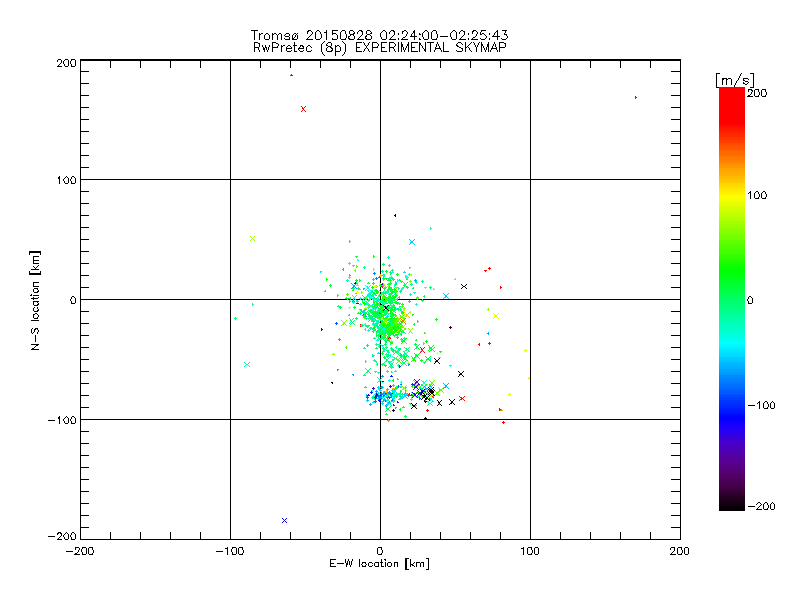Click the red X marker near top left
The image size is (800, 600).
pos(304,109)
